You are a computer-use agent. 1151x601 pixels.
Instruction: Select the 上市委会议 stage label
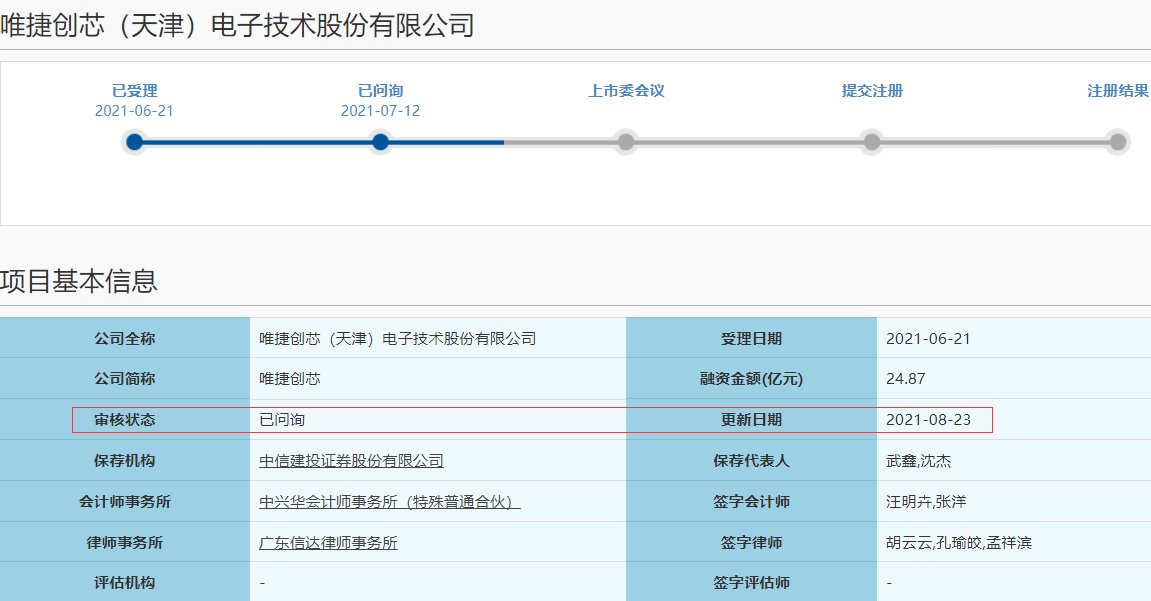(x=626, y=91)
